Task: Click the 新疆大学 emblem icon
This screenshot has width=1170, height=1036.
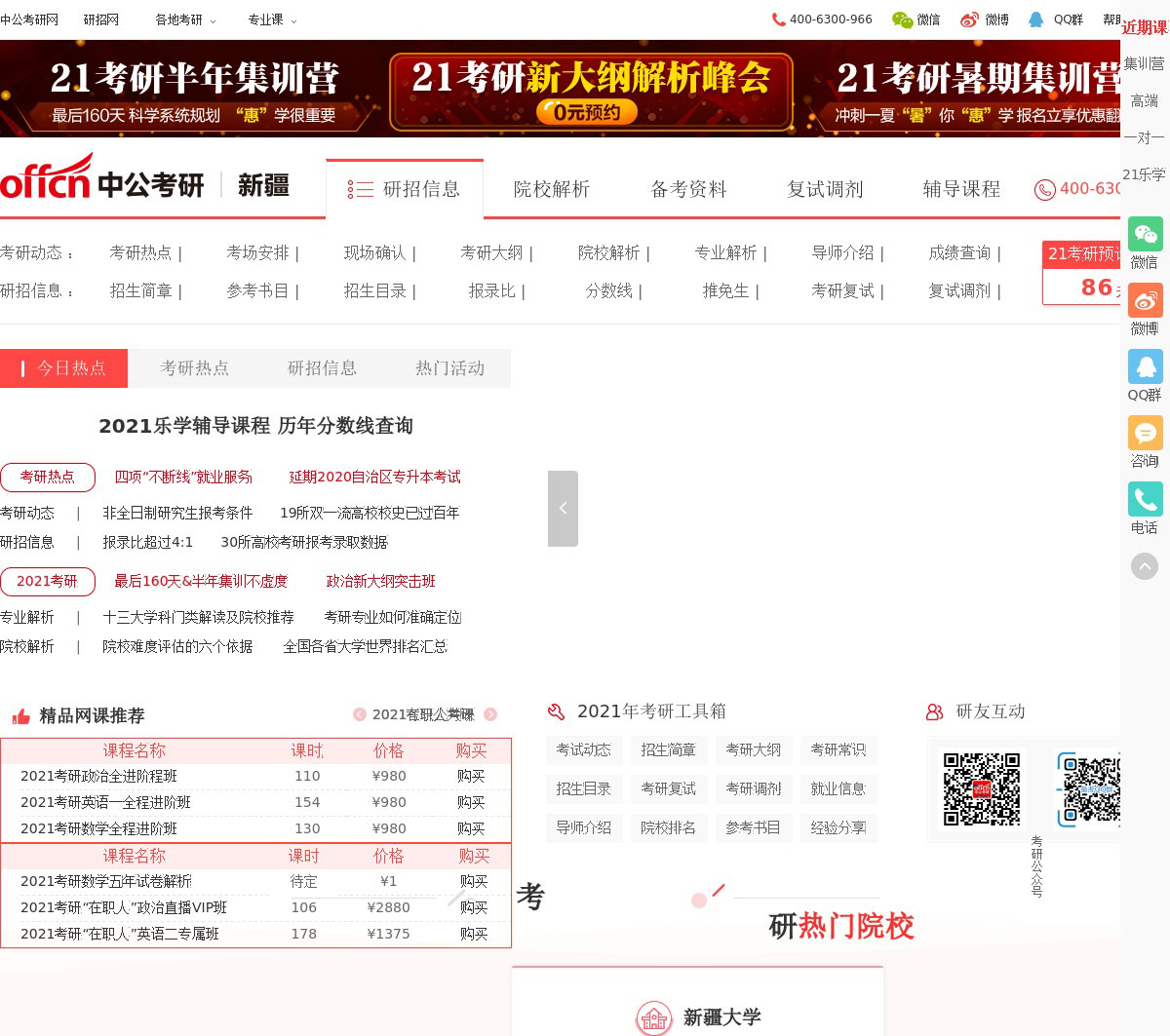Action: [x=654, y=1018]
